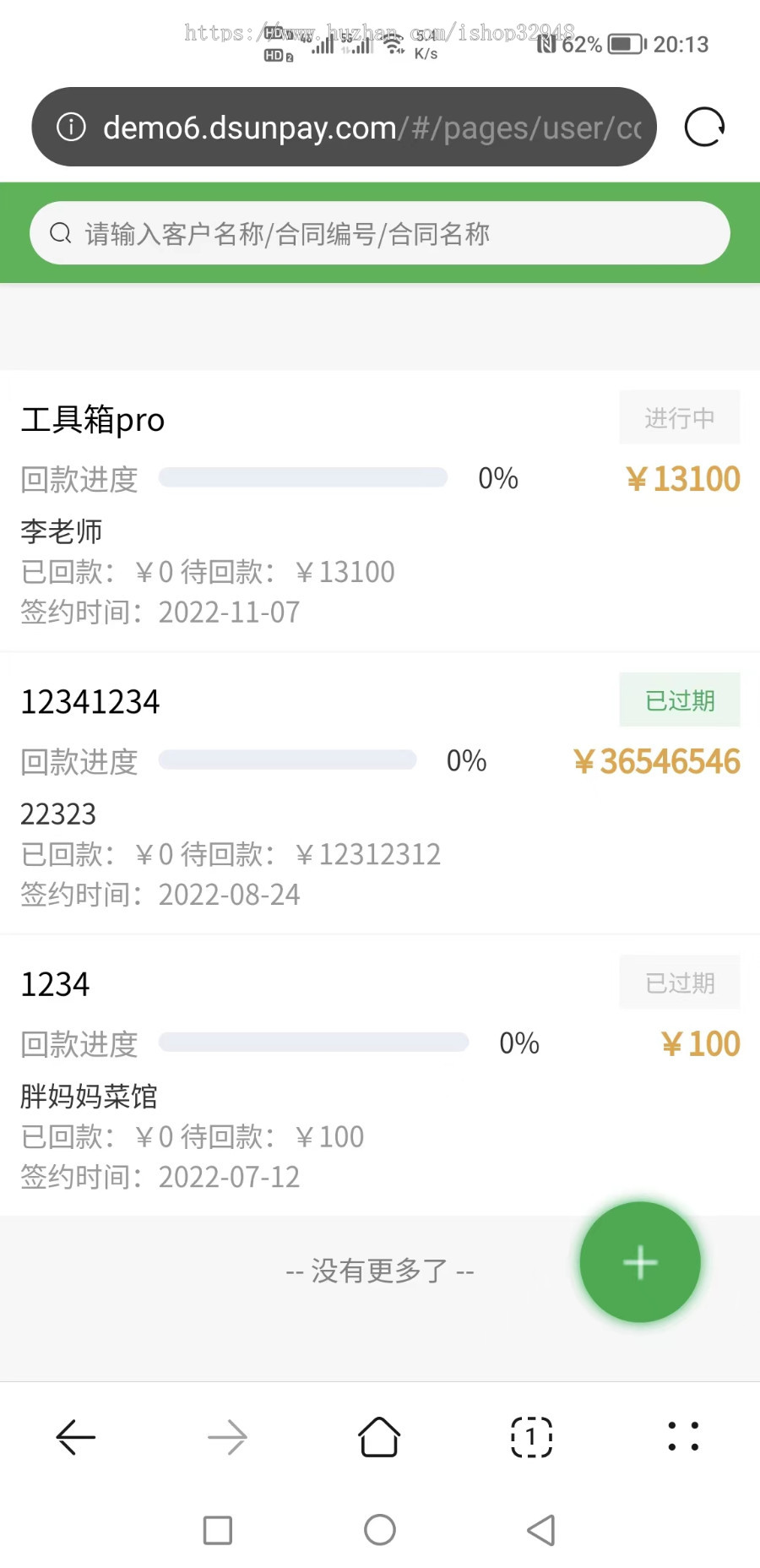
Task: Open the 12341234 contract entry
Action: point(90,702)
